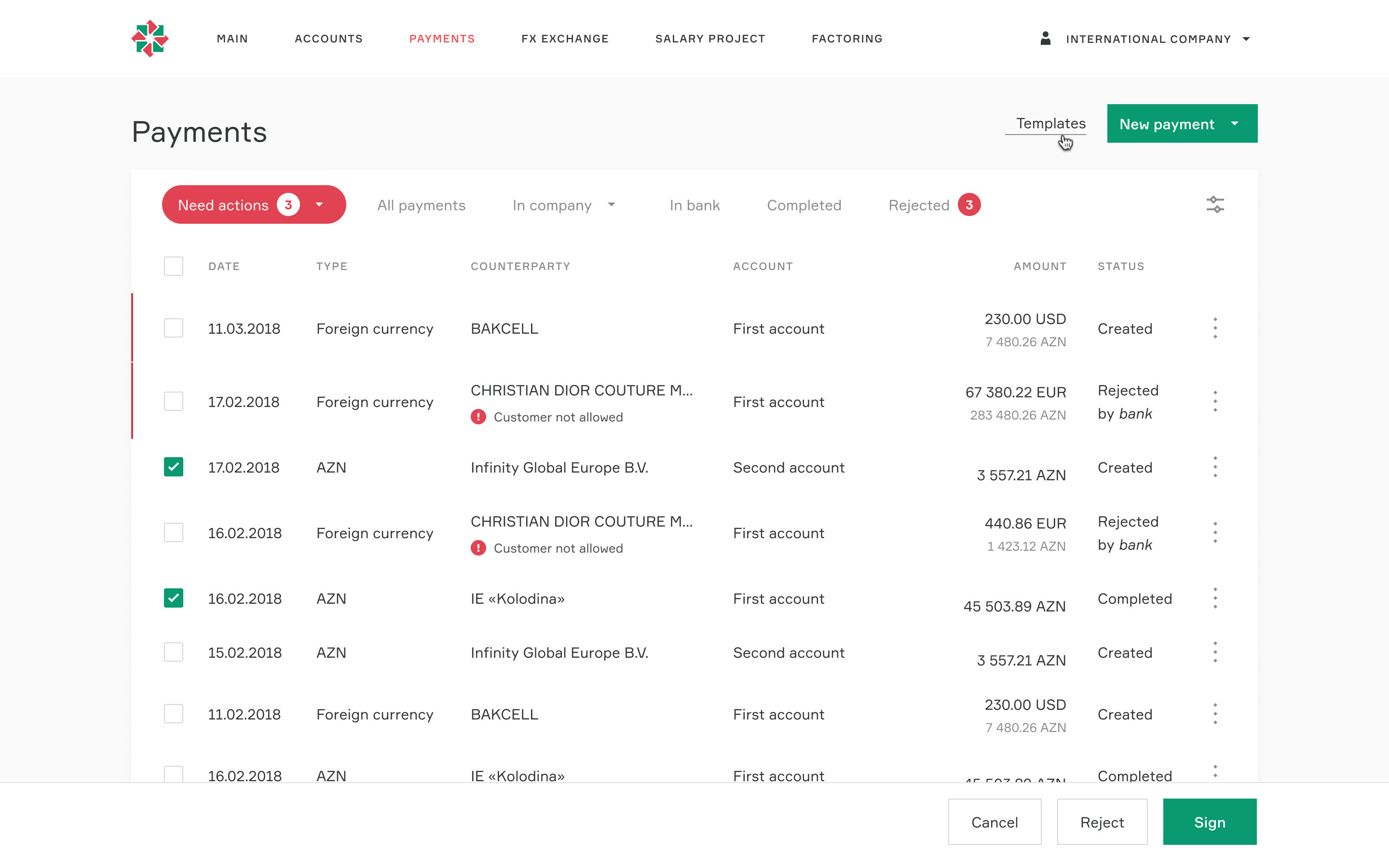1389x868 pixels.
Task: Expand the In company filter dropdown
Action: tap(611, 205)
